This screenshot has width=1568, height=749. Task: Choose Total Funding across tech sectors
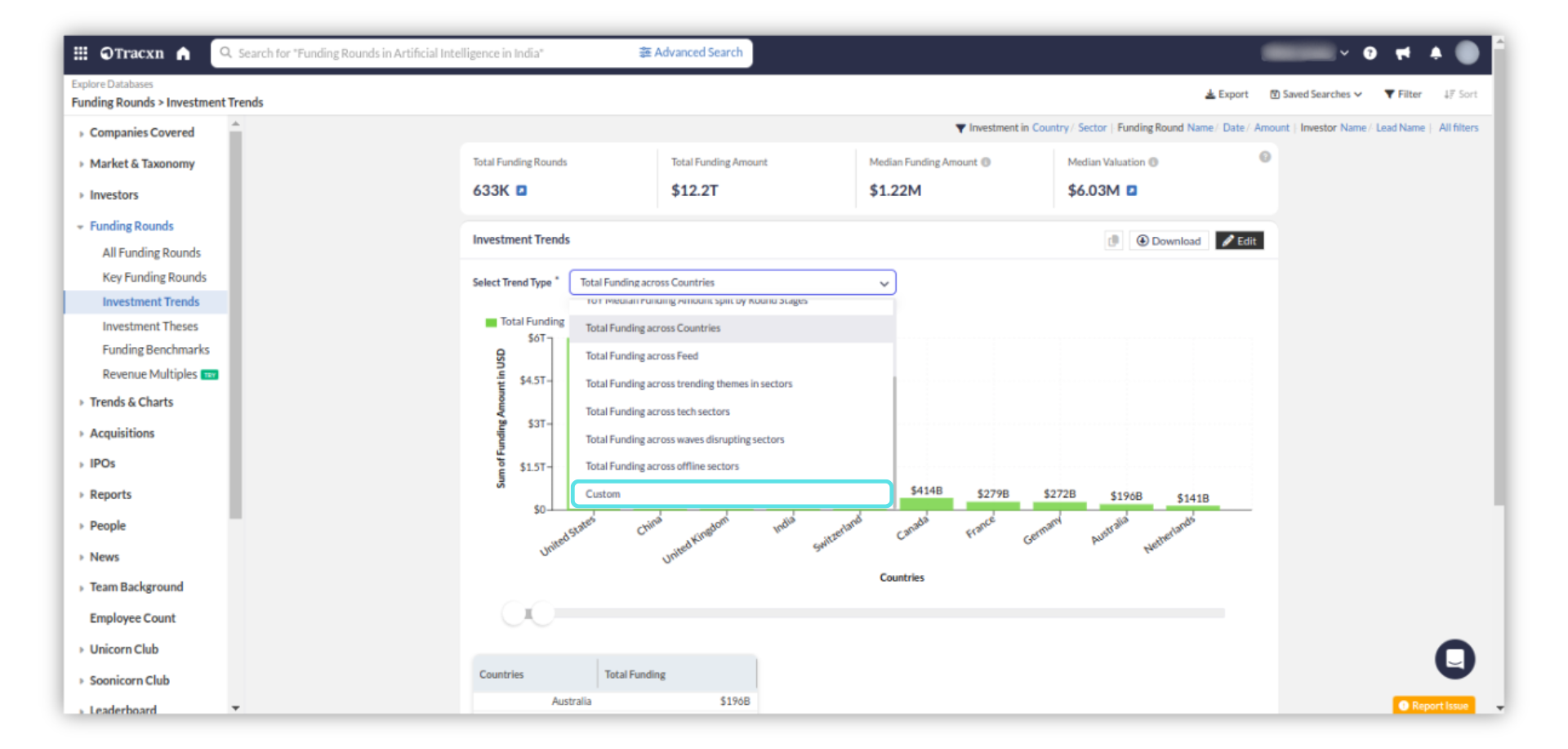[x=657, y=412]
